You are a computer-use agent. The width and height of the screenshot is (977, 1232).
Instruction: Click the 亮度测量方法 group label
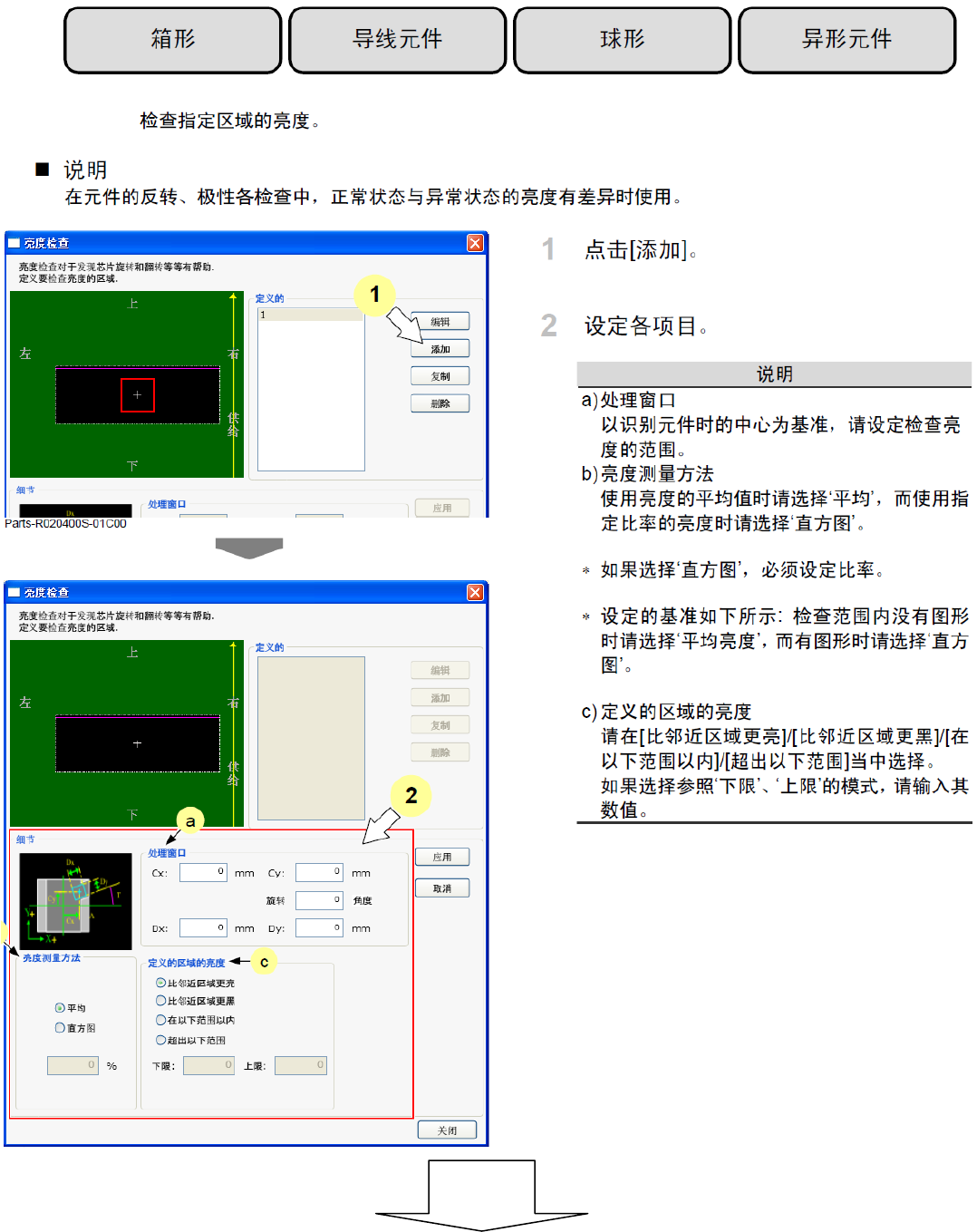click(x=52, y=958)
